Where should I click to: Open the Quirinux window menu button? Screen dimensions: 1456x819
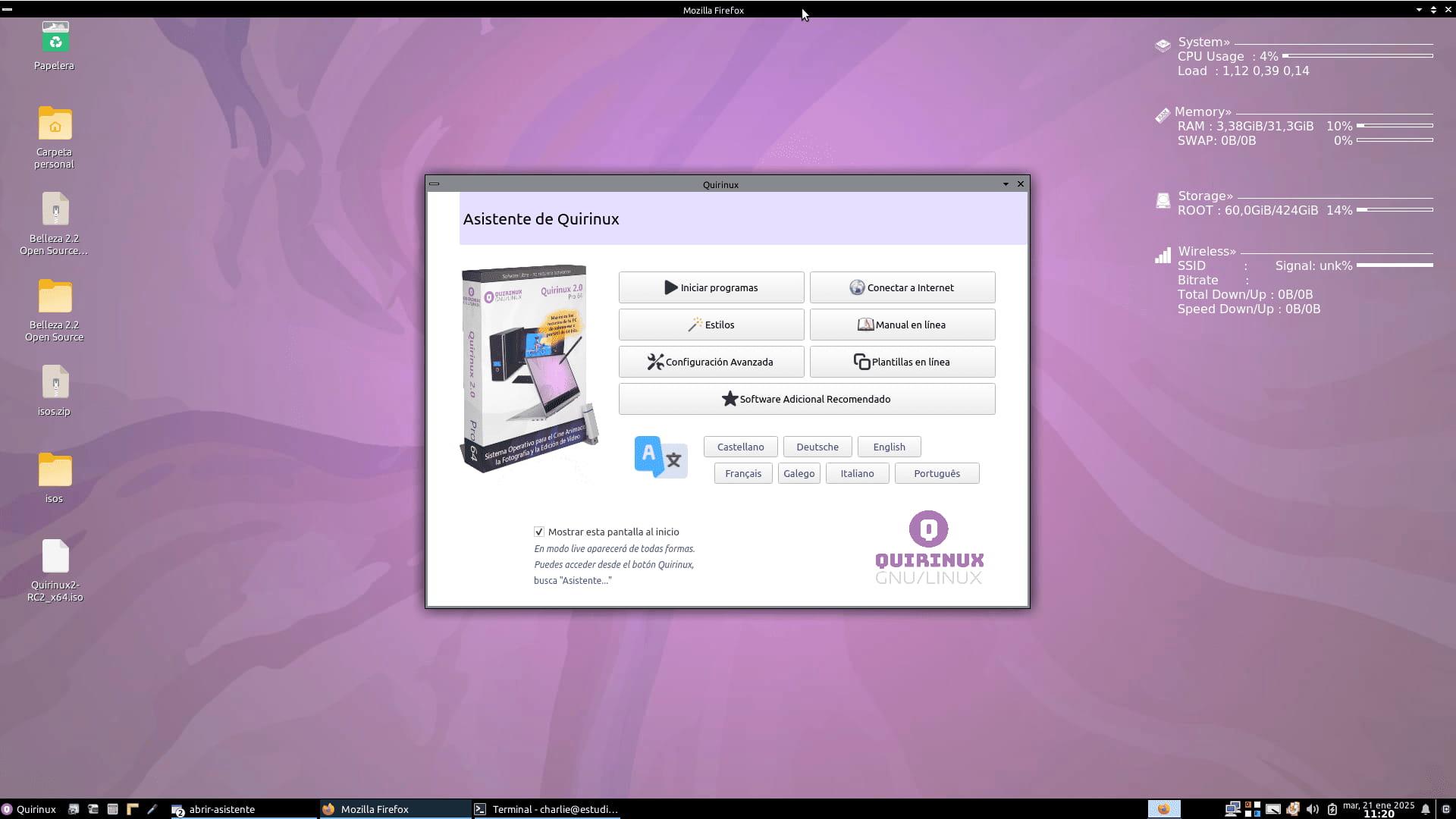click(x=434, y=184)
